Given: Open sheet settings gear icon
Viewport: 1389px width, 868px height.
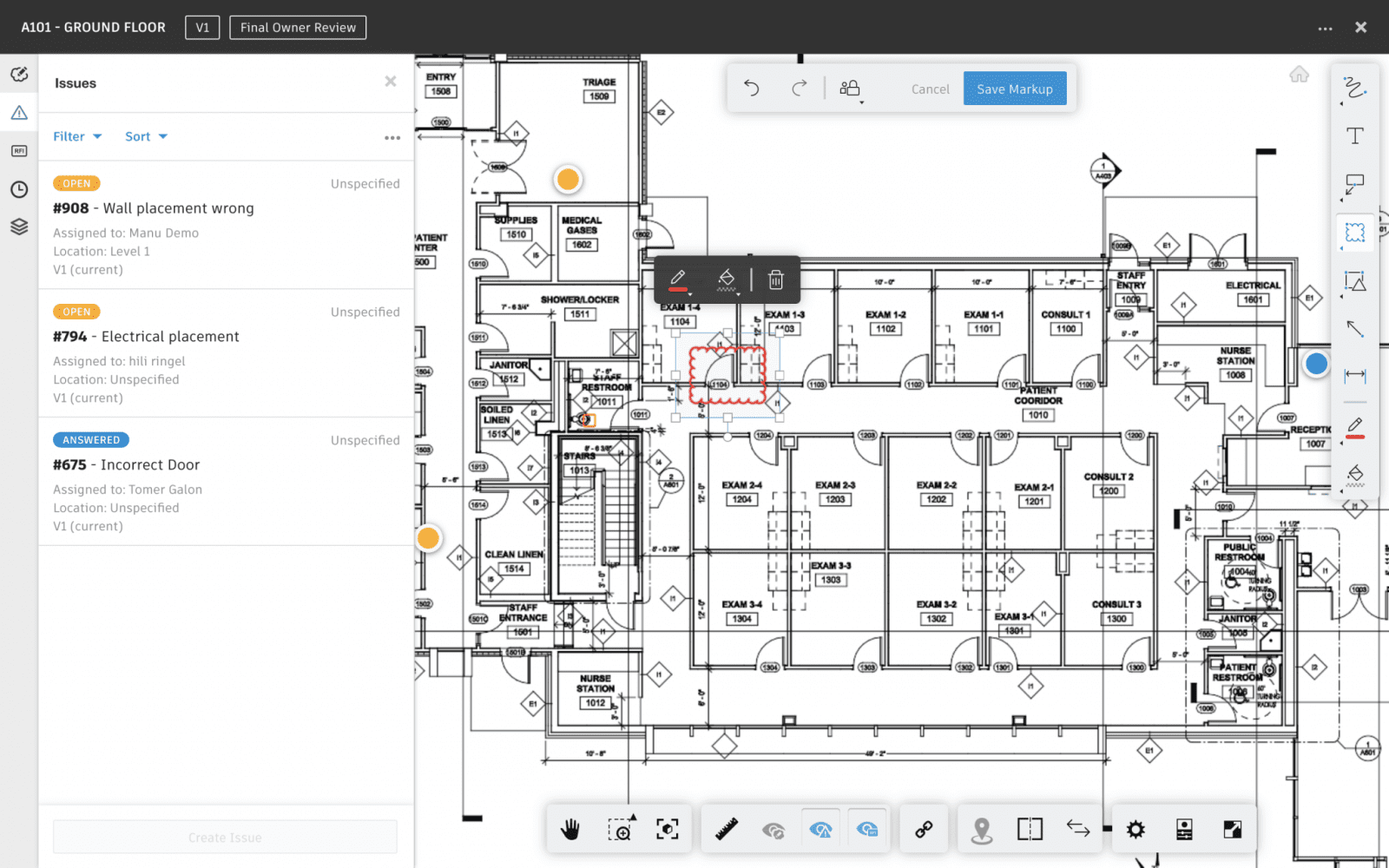Looking at the screenshot, I should tap(1136, 828).
